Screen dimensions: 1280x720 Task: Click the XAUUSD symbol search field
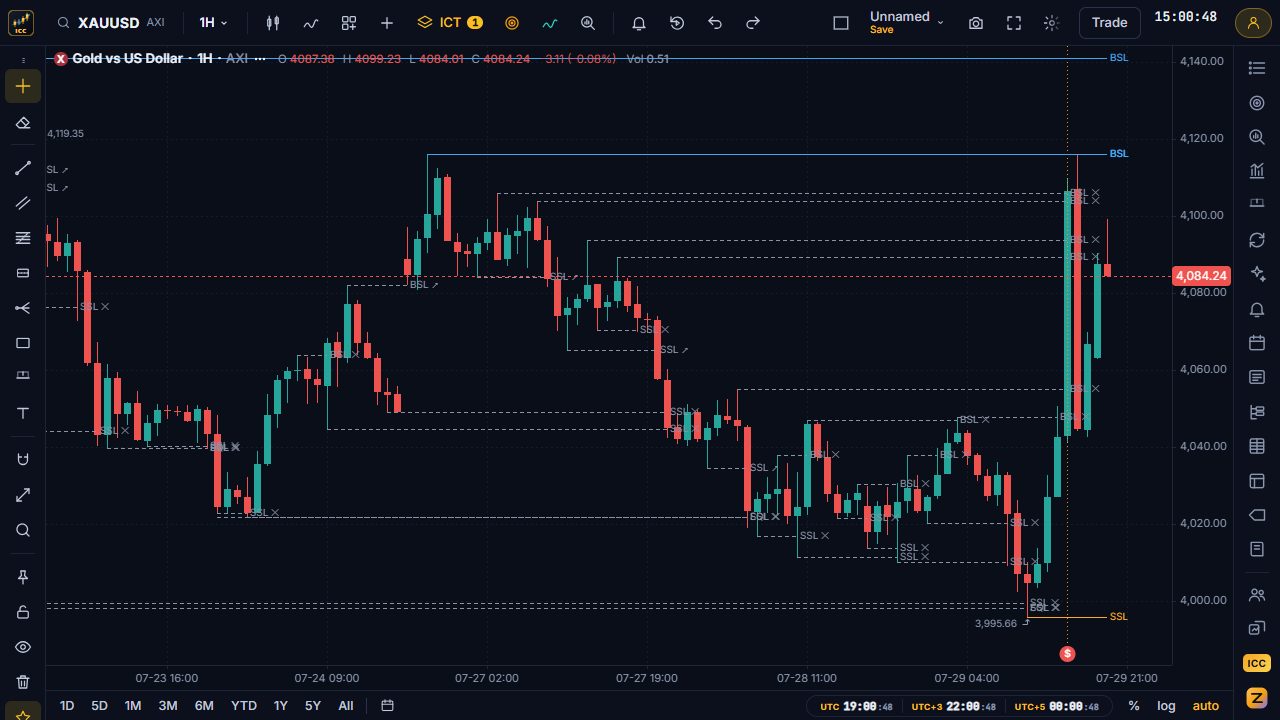click(x=110, y=22)
